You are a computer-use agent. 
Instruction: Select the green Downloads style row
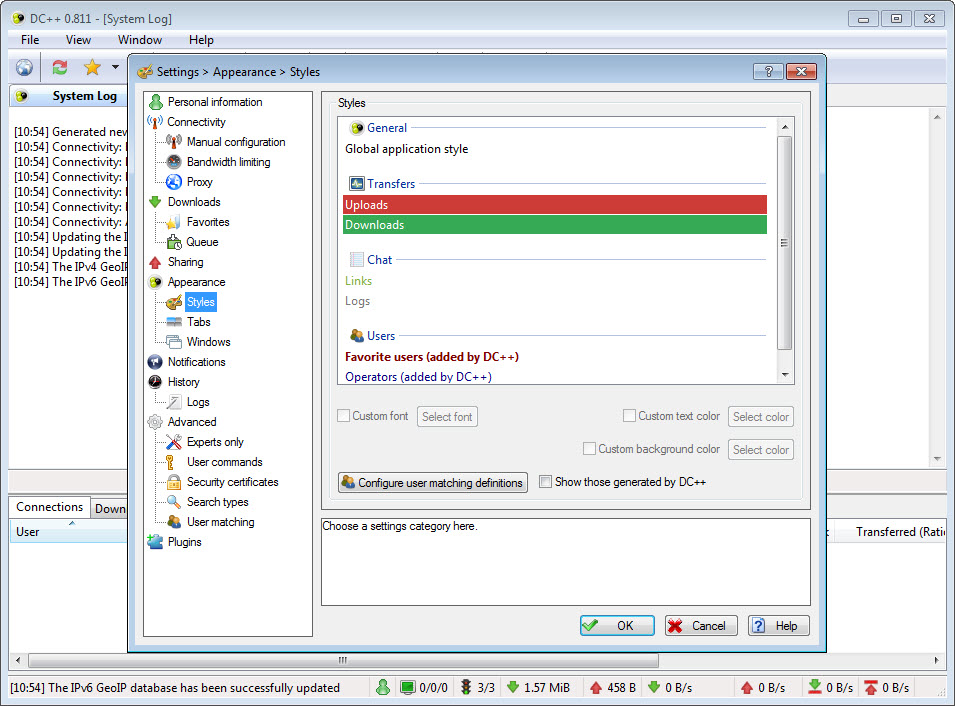(555, 225)
